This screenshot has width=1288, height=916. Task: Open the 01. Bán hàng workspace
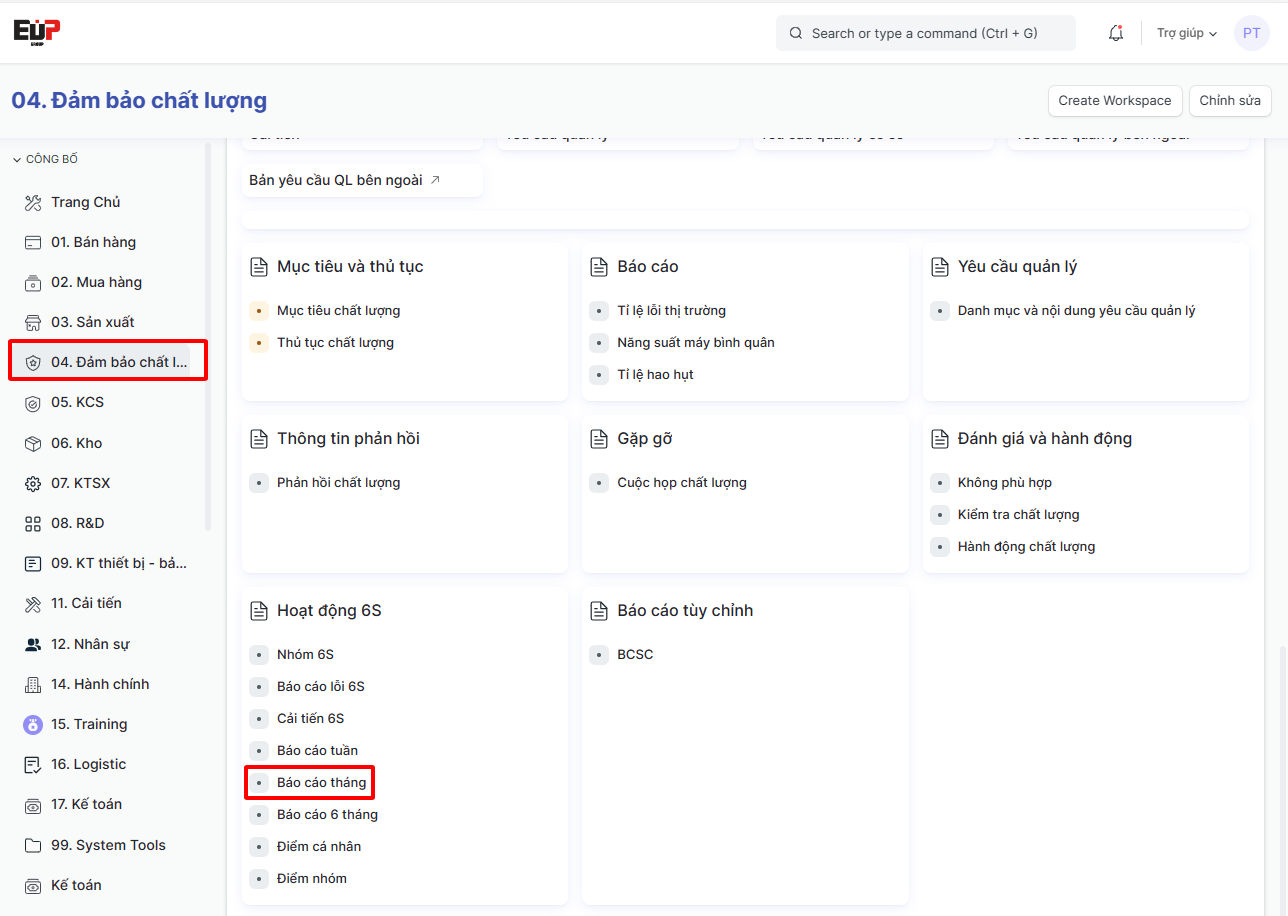[93, 242]
